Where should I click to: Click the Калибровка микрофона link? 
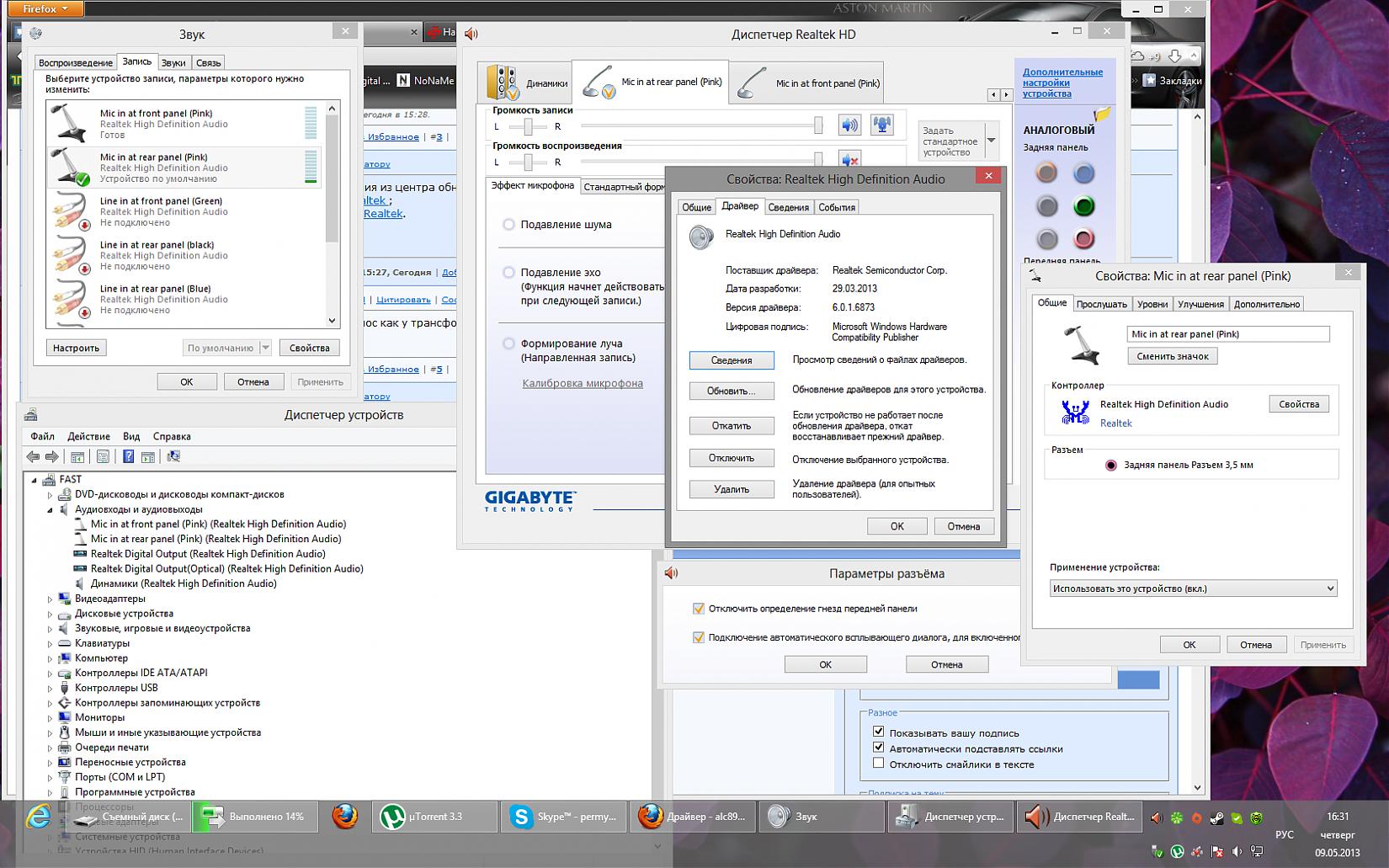tap(582, 383)
